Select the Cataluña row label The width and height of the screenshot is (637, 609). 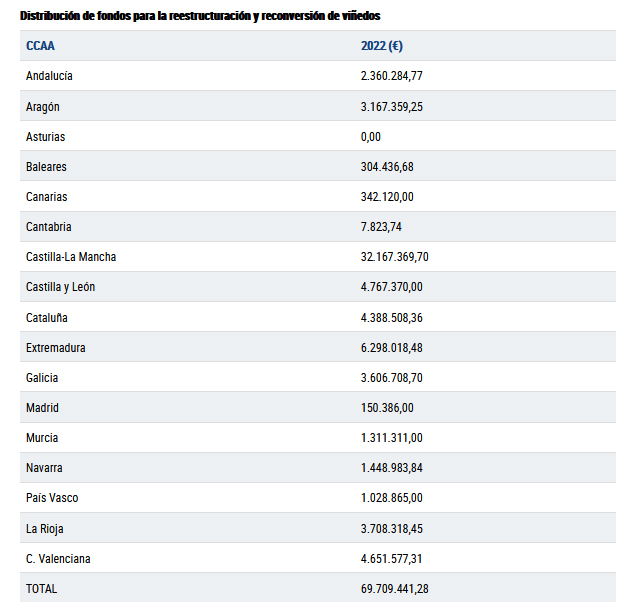(x=47, y=318)
